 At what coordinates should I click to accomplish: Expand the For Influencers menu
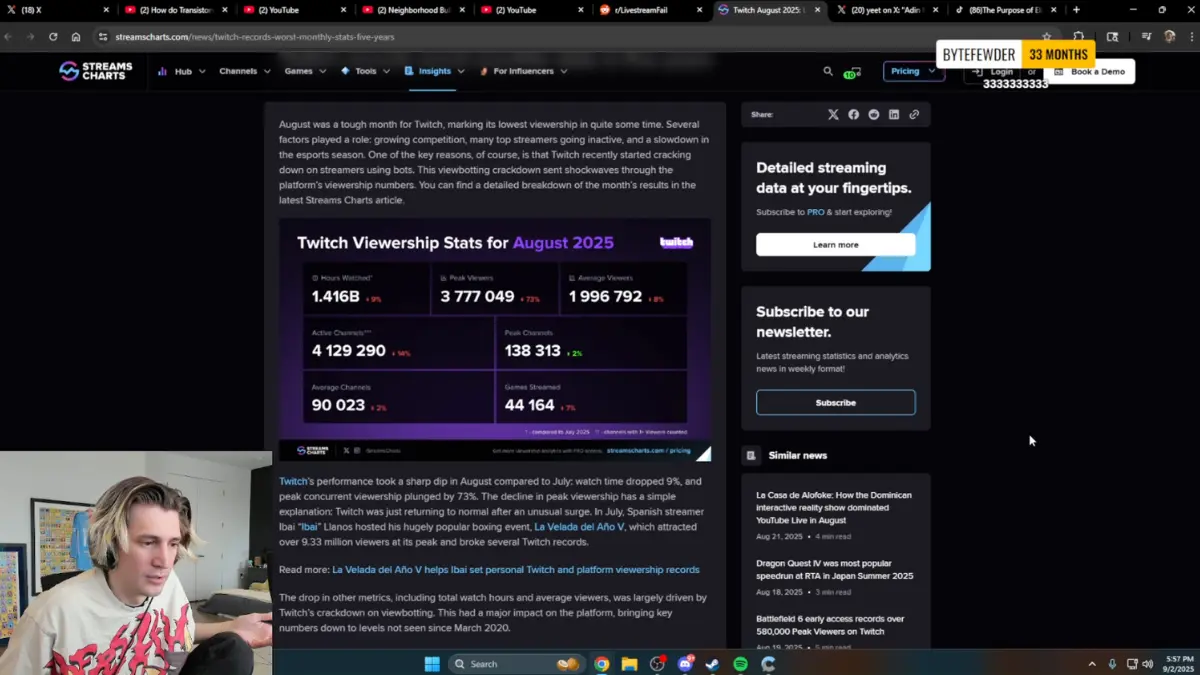pyautogui.click(x=523, y=71)
